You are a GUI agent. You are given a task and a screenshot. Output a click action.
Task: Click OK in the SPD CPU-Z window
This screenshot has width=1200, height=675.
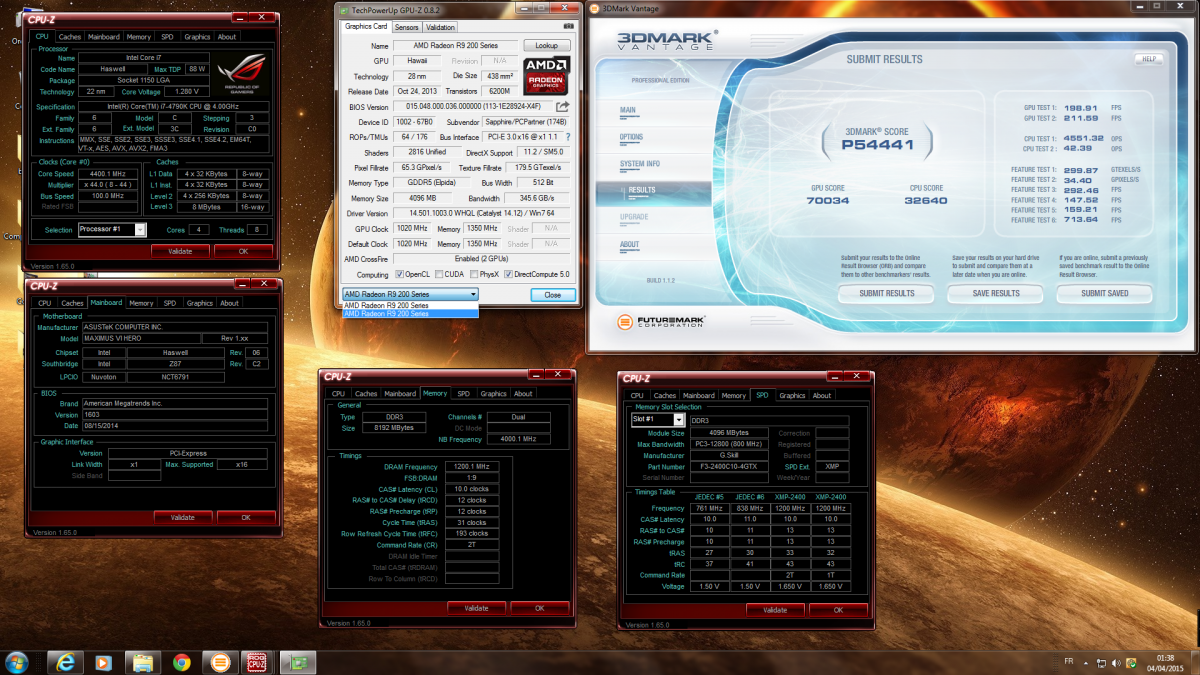click(838, 609)
